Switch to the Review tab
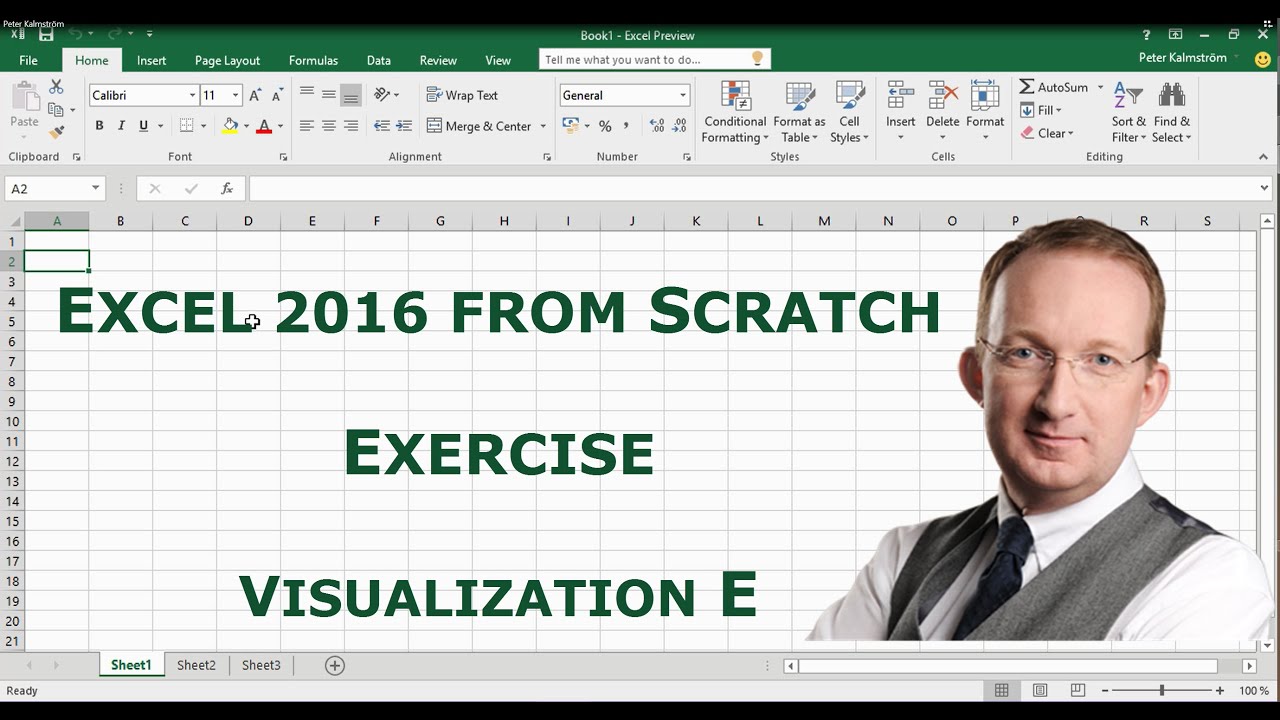Screen dimensions: 1280x720 [x=438, y=60]
